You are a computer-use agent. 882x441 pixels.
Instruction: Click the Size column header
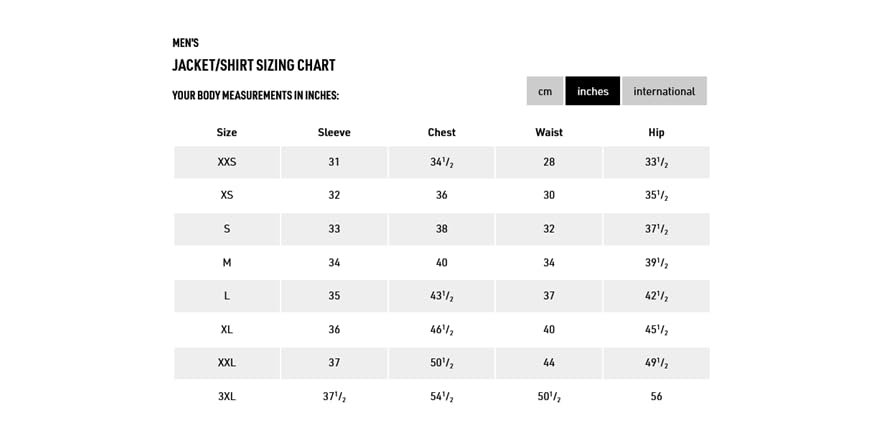point(227,132)
